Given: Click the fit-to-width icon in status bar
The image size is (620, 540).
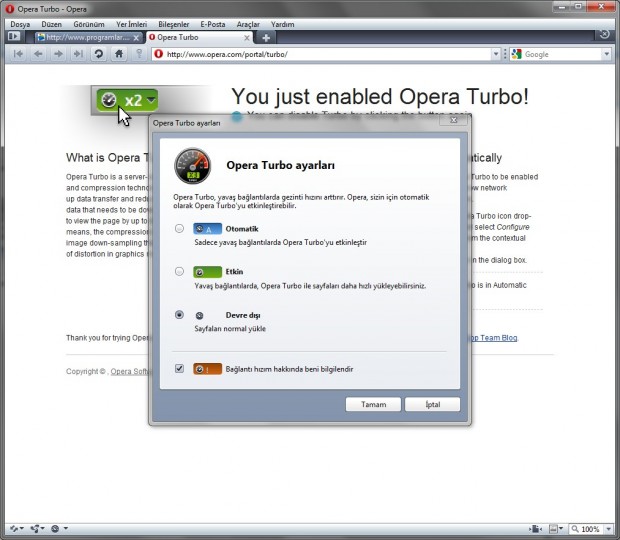Looking at the screenshot, I should 535,529.
